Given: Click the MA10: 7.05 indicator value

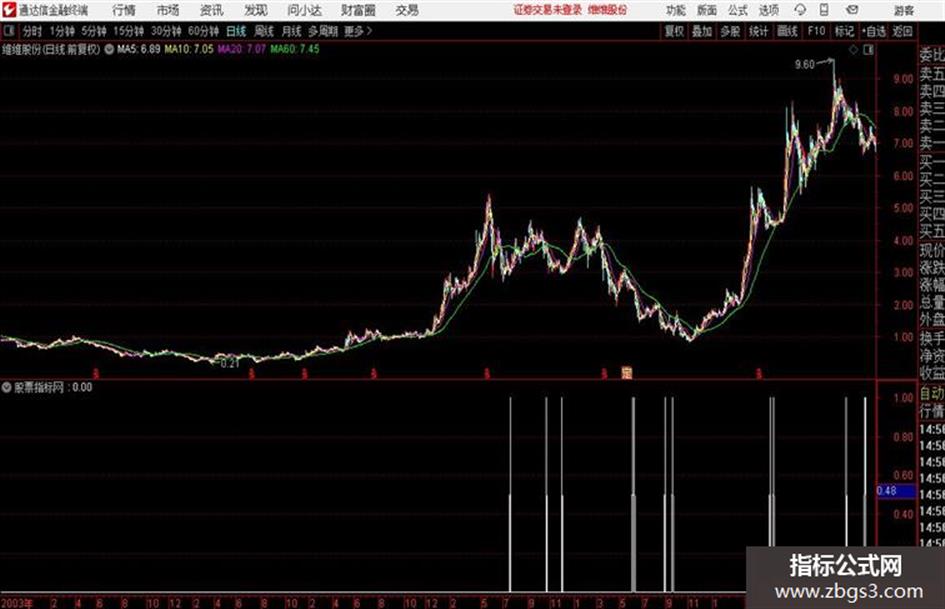Looking at the screenshot, I should click(189, 49).
